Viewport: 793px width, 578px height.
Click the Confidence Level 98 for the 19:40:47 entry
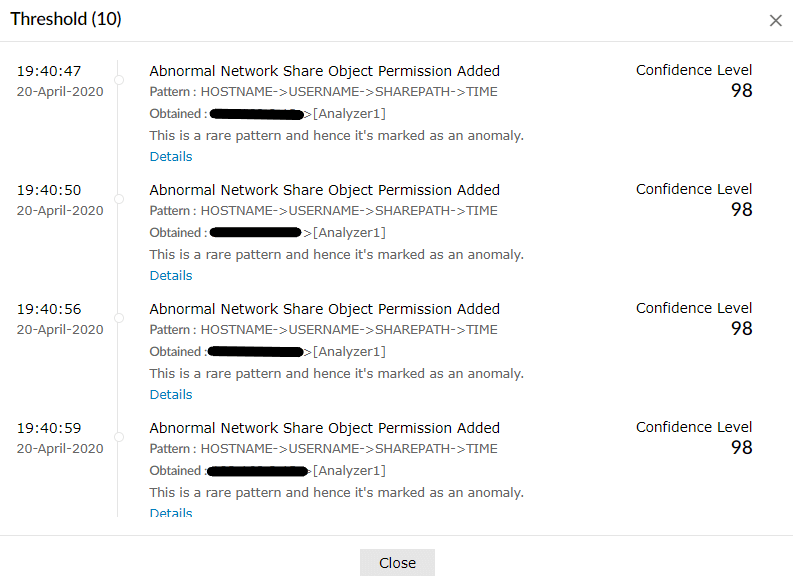tap(741, 91)
